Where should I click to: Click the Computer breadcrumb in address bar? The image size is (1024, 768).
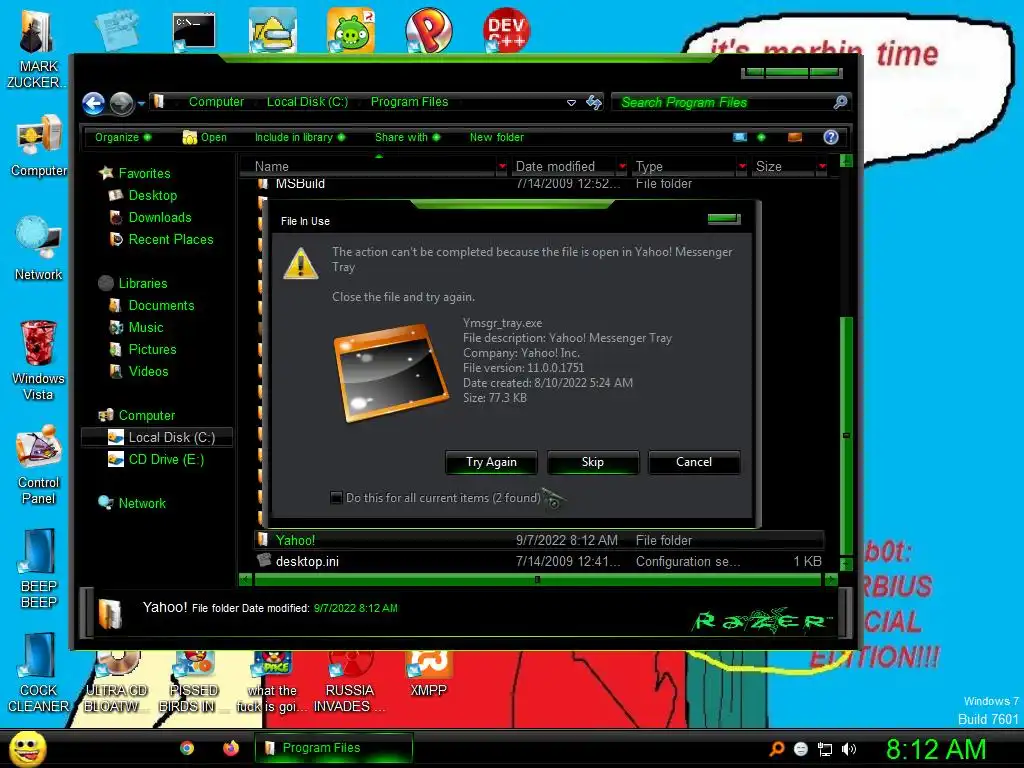[x=216, y=102]
